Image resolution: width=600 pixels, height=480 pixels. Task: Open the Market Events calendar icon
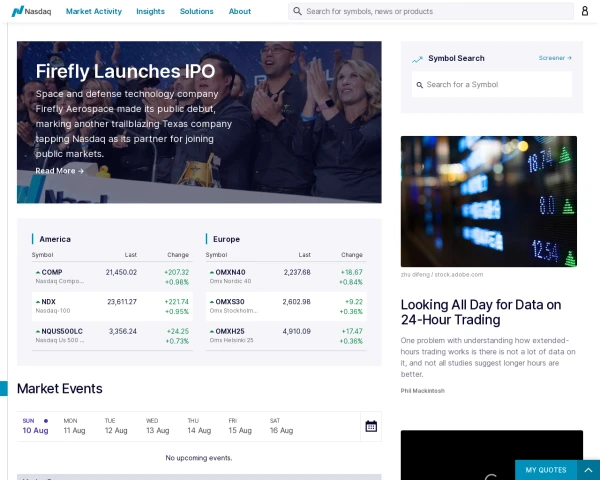point(371,426)
